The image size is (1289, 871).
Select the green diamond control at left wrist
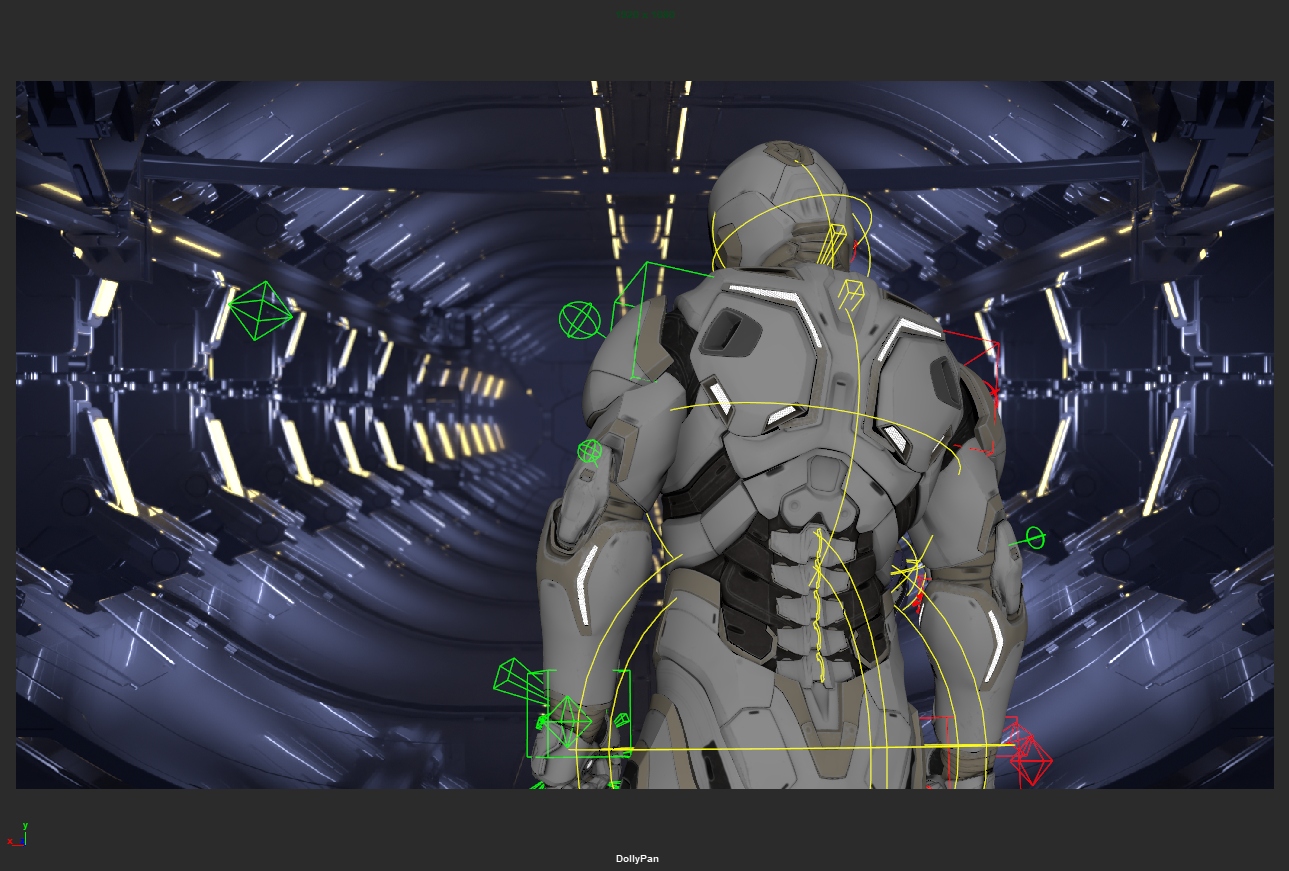(x=568, y=721)
